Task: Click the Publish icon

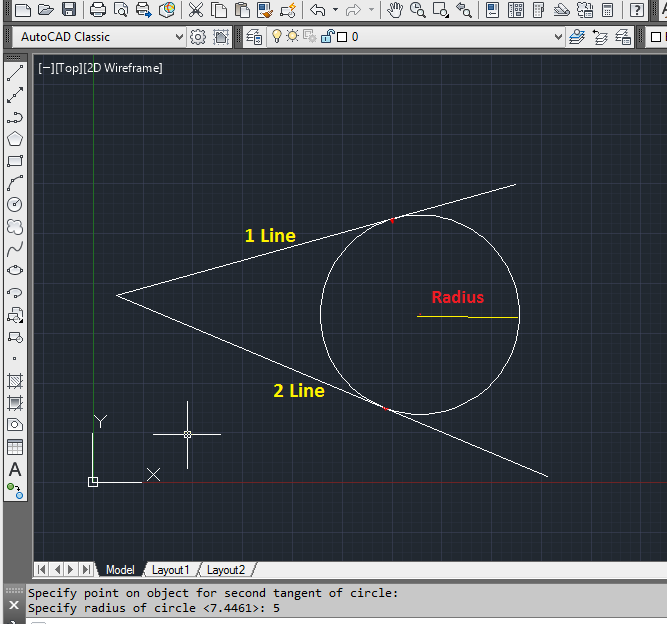Action: [144, 9]
